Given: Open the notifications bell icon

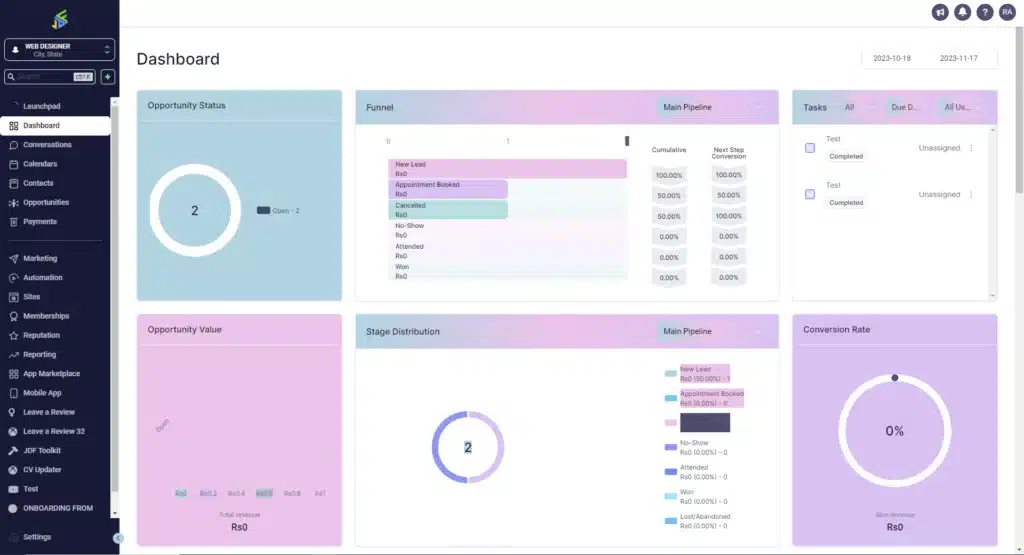Looking at the screenshot, I should [962, 12].
